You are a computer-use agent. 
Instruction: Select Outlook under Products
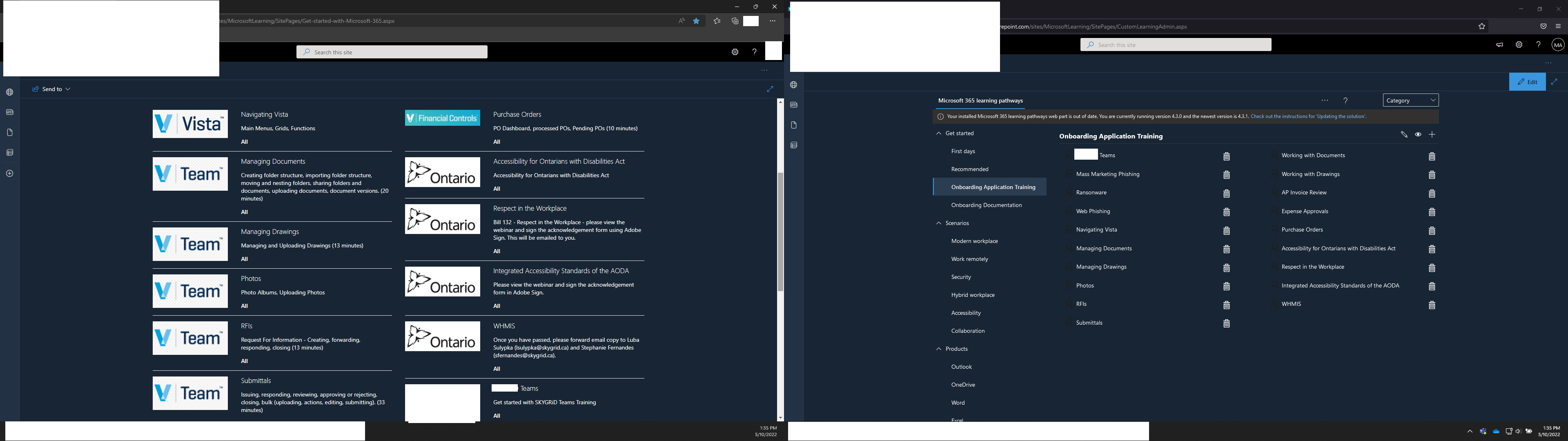[962, 367]
